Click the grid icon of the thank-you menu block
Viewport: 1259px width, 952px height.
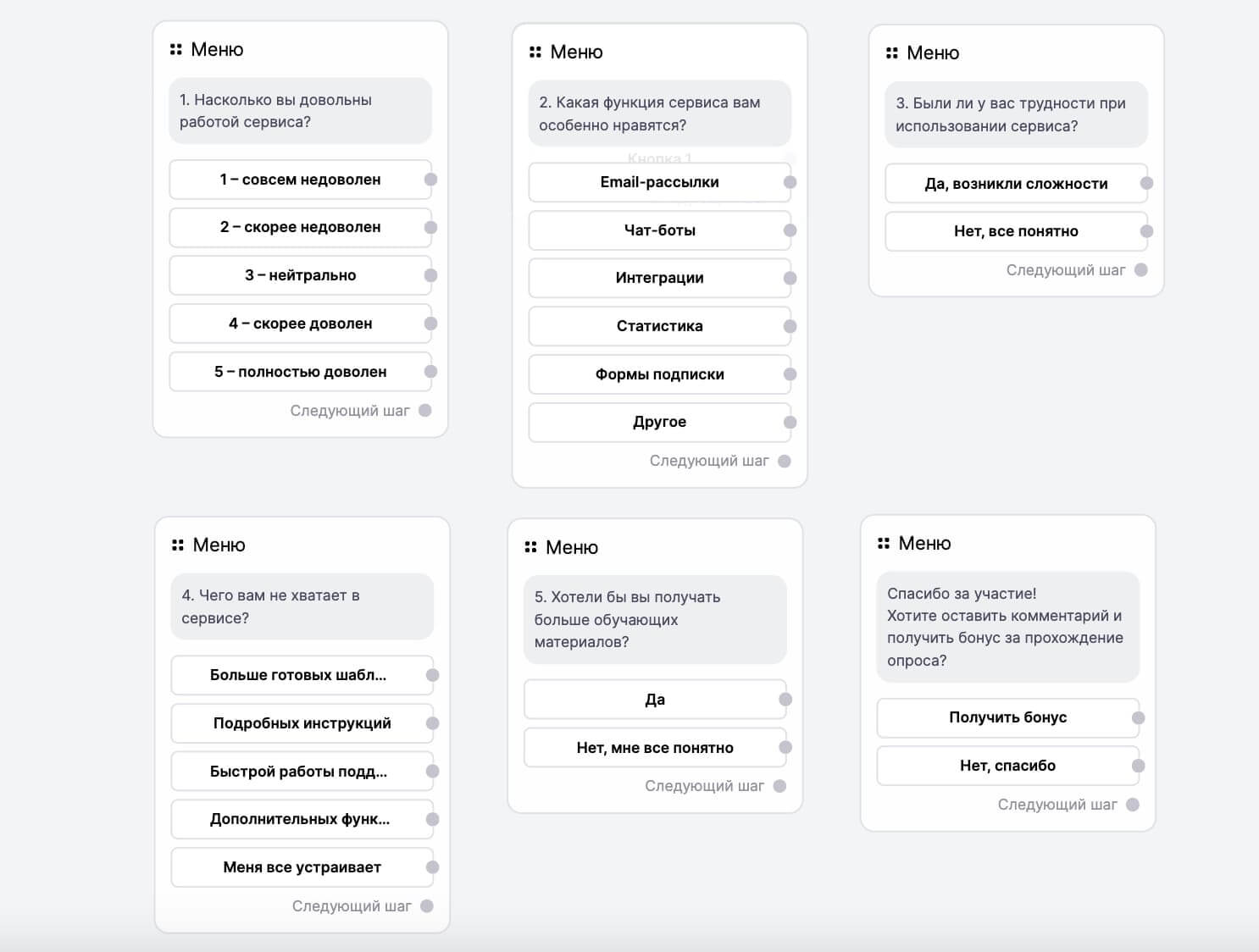(884, 544)
